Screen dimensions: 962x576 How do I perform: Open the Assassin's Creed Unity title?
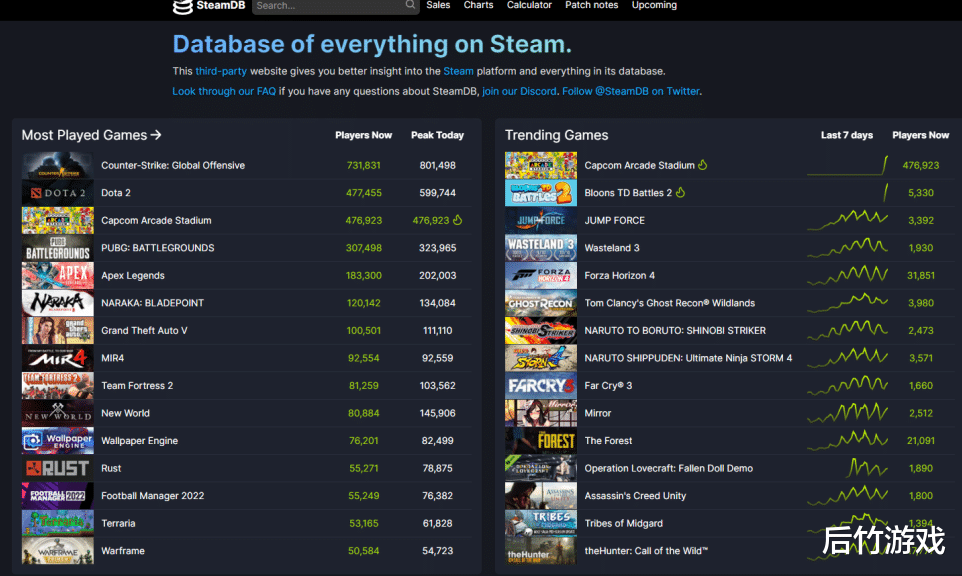tap(635, 496)
